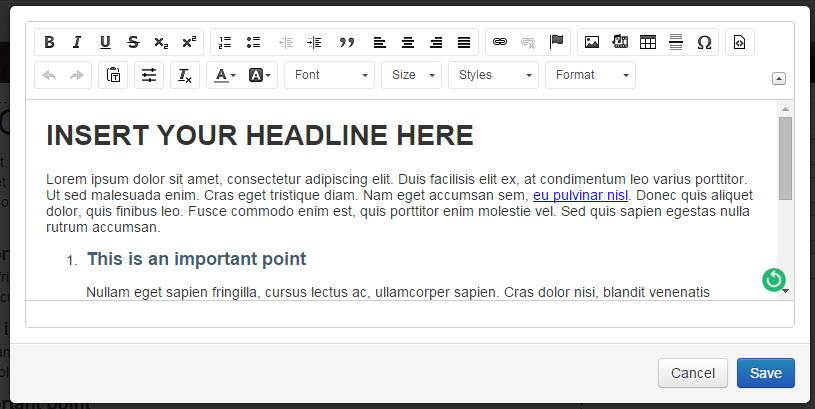Toggle italic formatting
Viewport: 815px width, 409px height.
coord(77,42)
